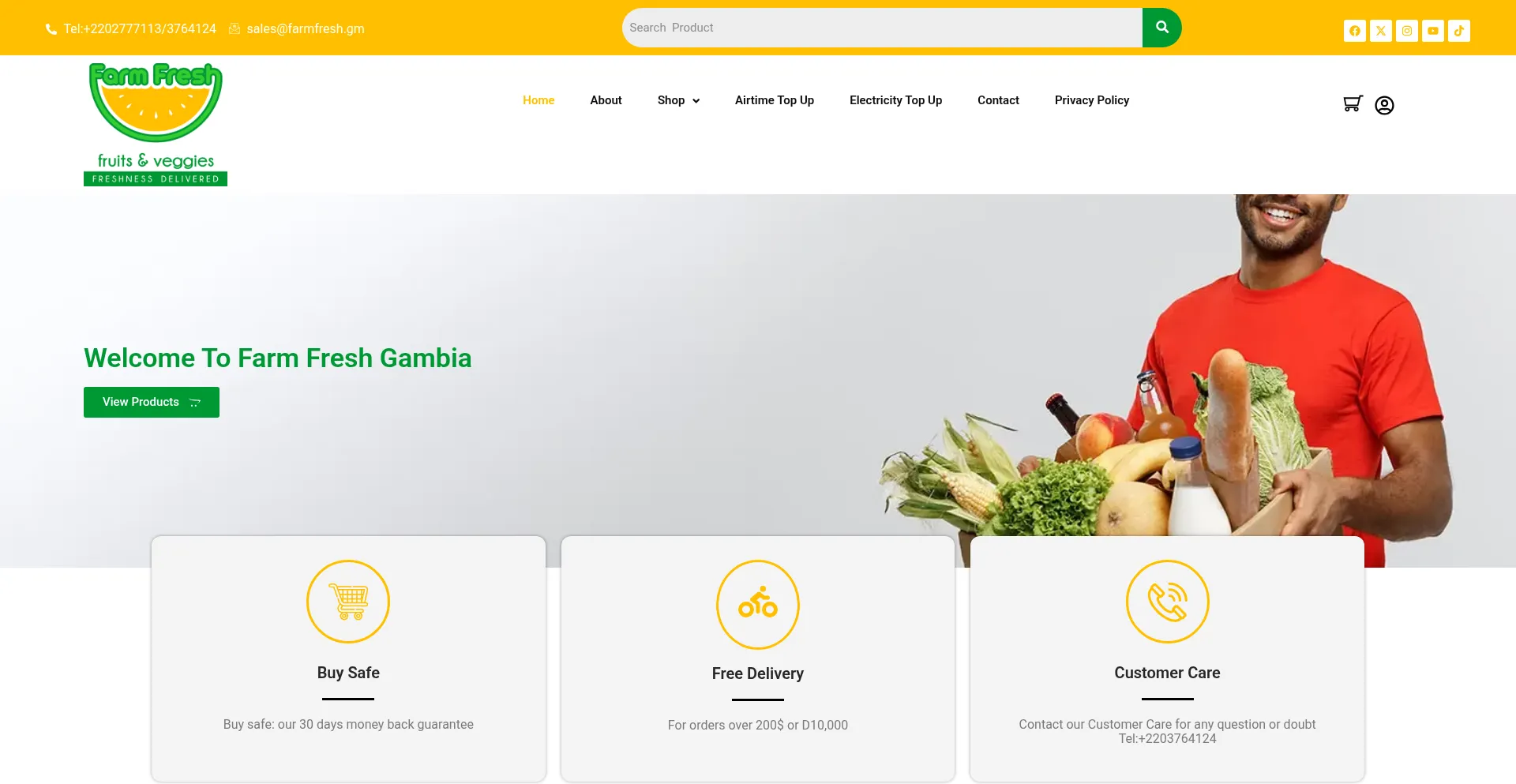Click the green search magnifier button
The width and height of the screenshot is (1516, 784).
[1162, 28]
